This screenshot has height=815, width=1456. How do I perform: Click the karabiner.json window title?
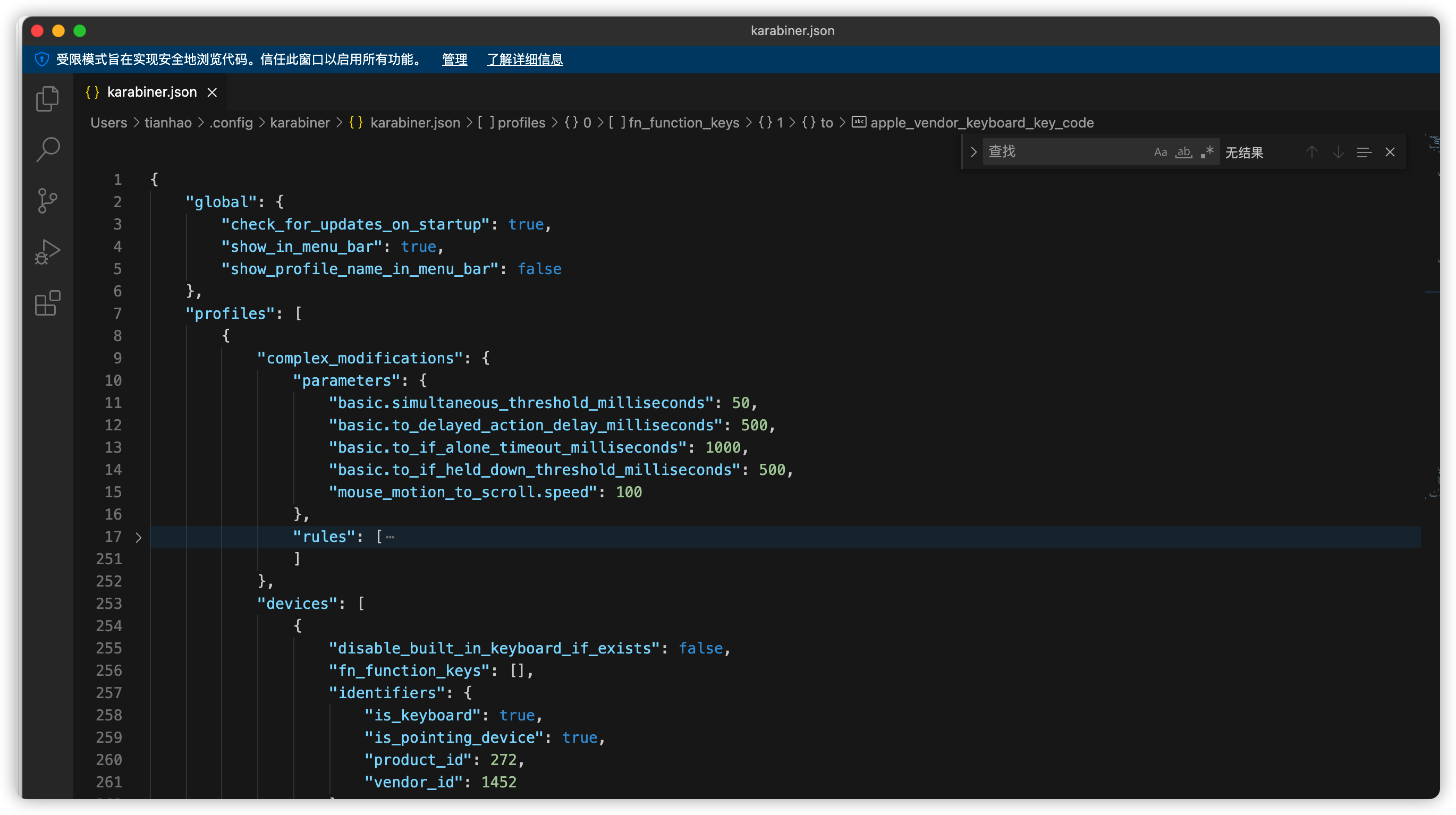pos(792,30)
